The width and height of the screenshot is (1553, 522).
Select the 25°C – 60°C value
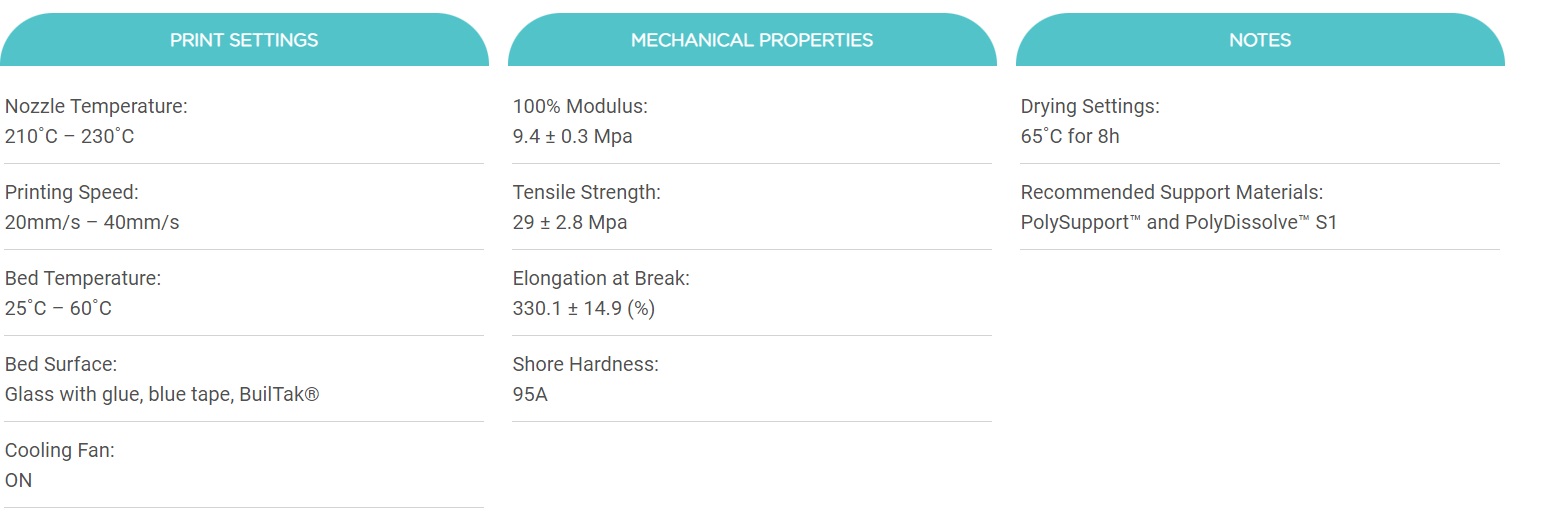tap(58, 308)
